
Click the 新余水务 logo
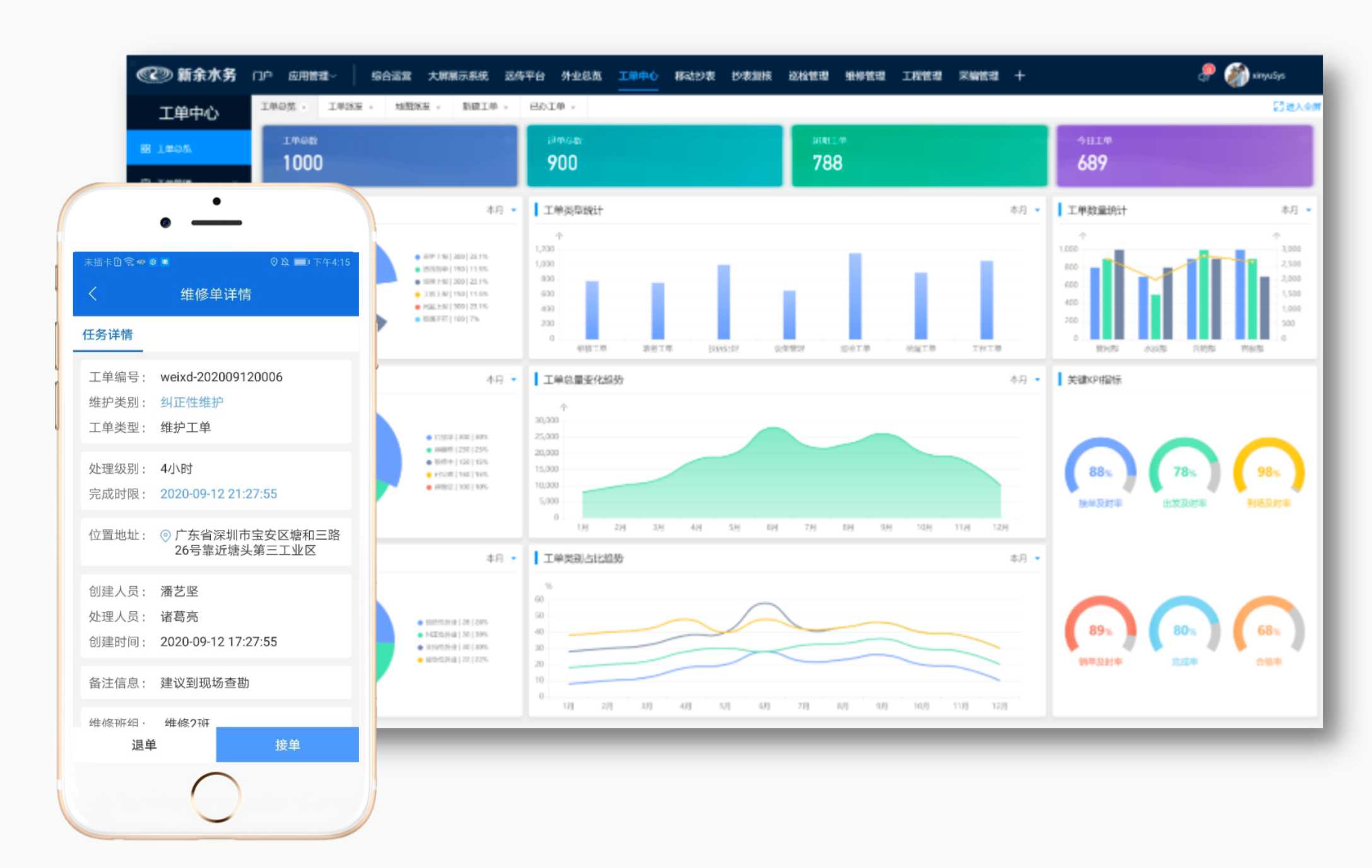(187, 75)
